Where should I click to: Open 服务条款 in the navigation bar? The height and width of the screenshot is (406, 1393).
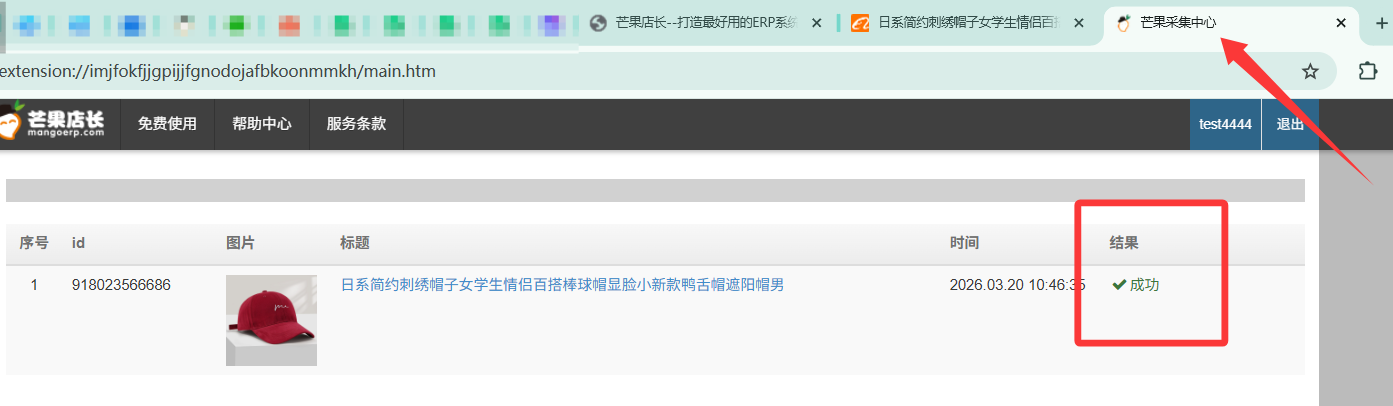click(x=356, y=124)
